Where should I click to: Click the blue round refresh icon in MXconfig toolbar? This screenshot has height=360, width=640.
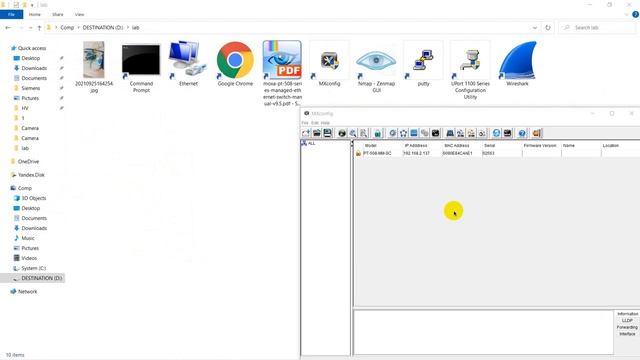[496, 133]
